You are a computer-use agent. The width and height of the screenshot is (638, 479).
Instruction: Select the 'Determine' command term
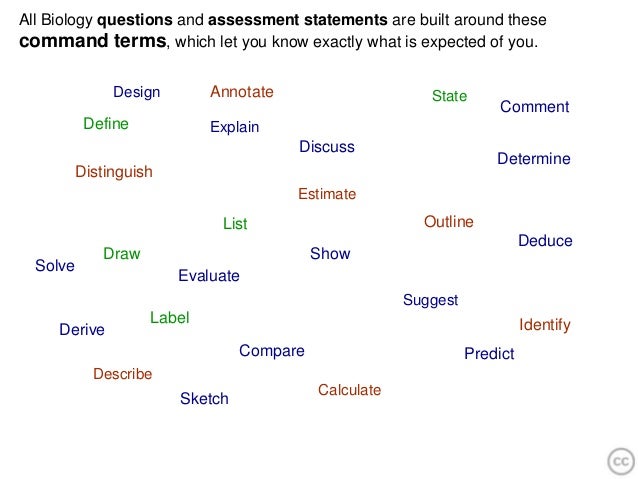pyautogui.click(x=534, y=159)
